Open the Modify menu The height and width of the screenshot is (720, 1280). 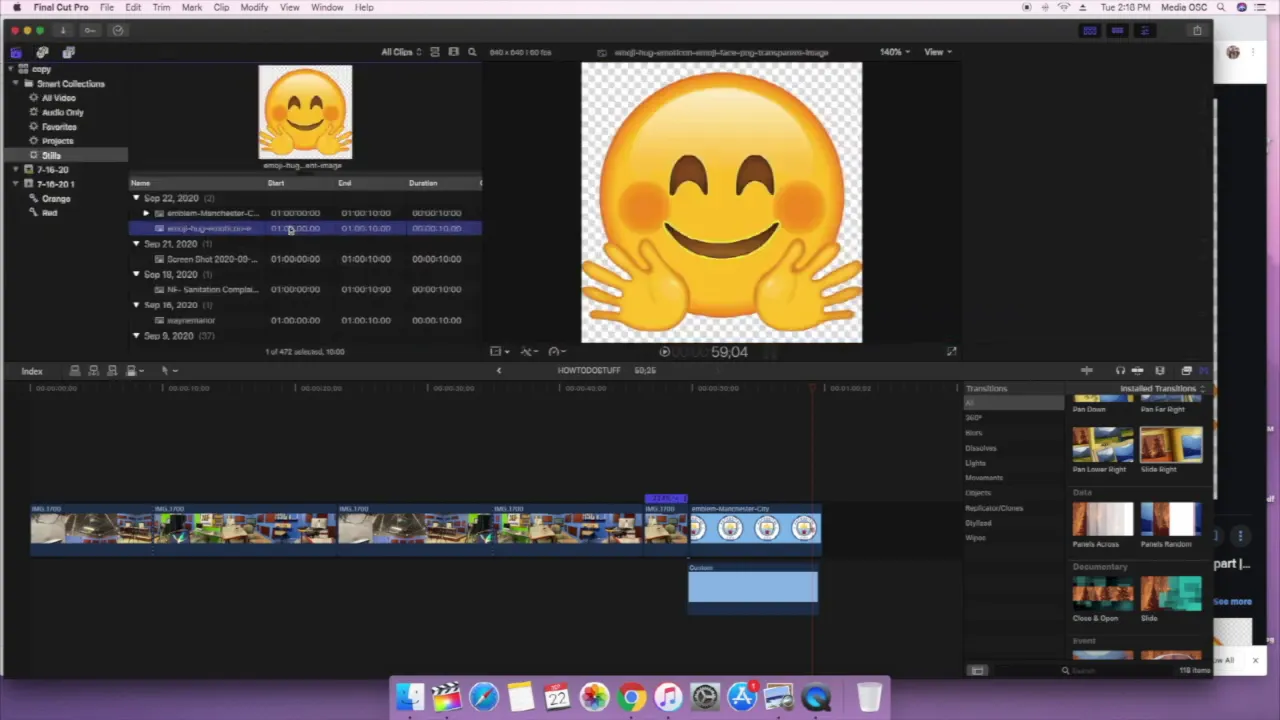[254, 7]
